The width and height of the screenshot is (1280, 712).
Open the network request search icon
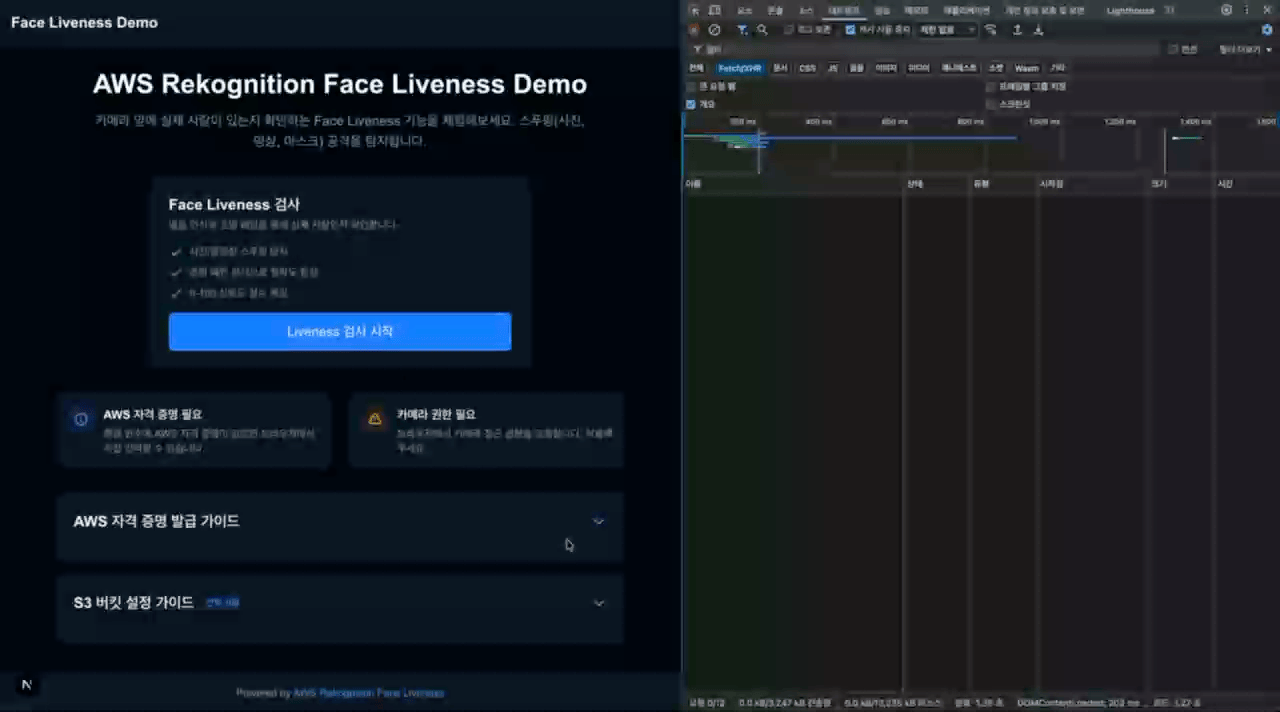pos(761,30)
